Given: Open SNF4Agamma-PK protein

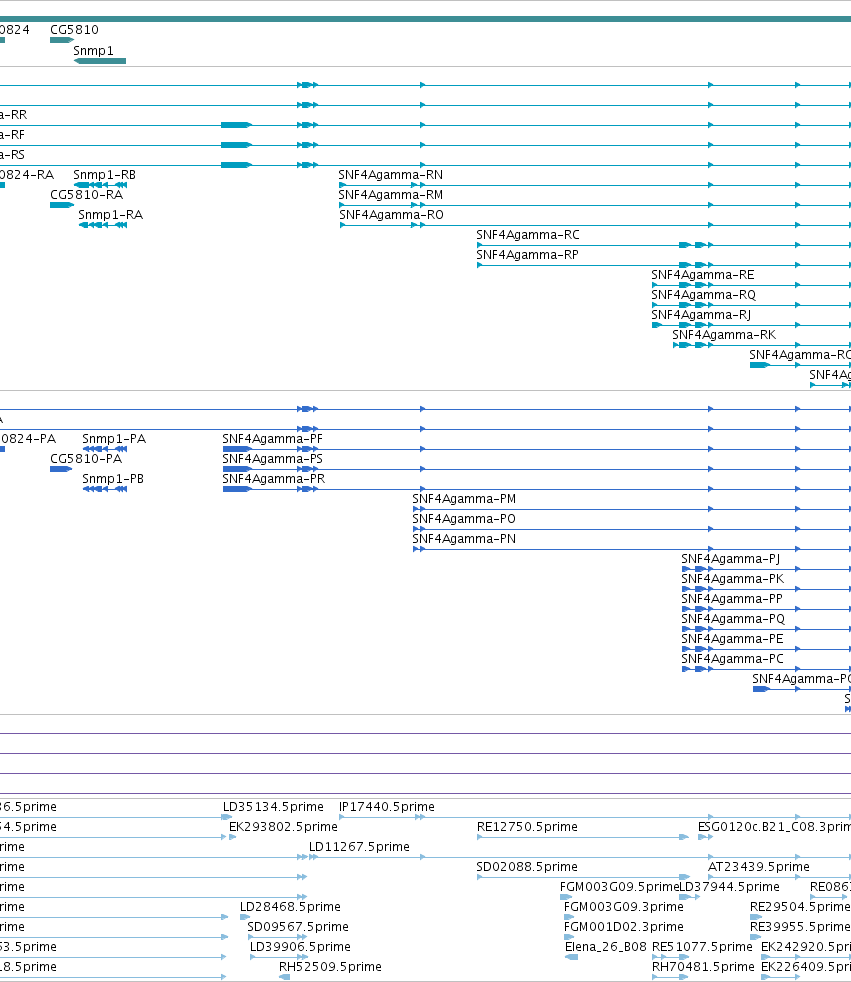Looking at the screenshot, I should 733,579.
